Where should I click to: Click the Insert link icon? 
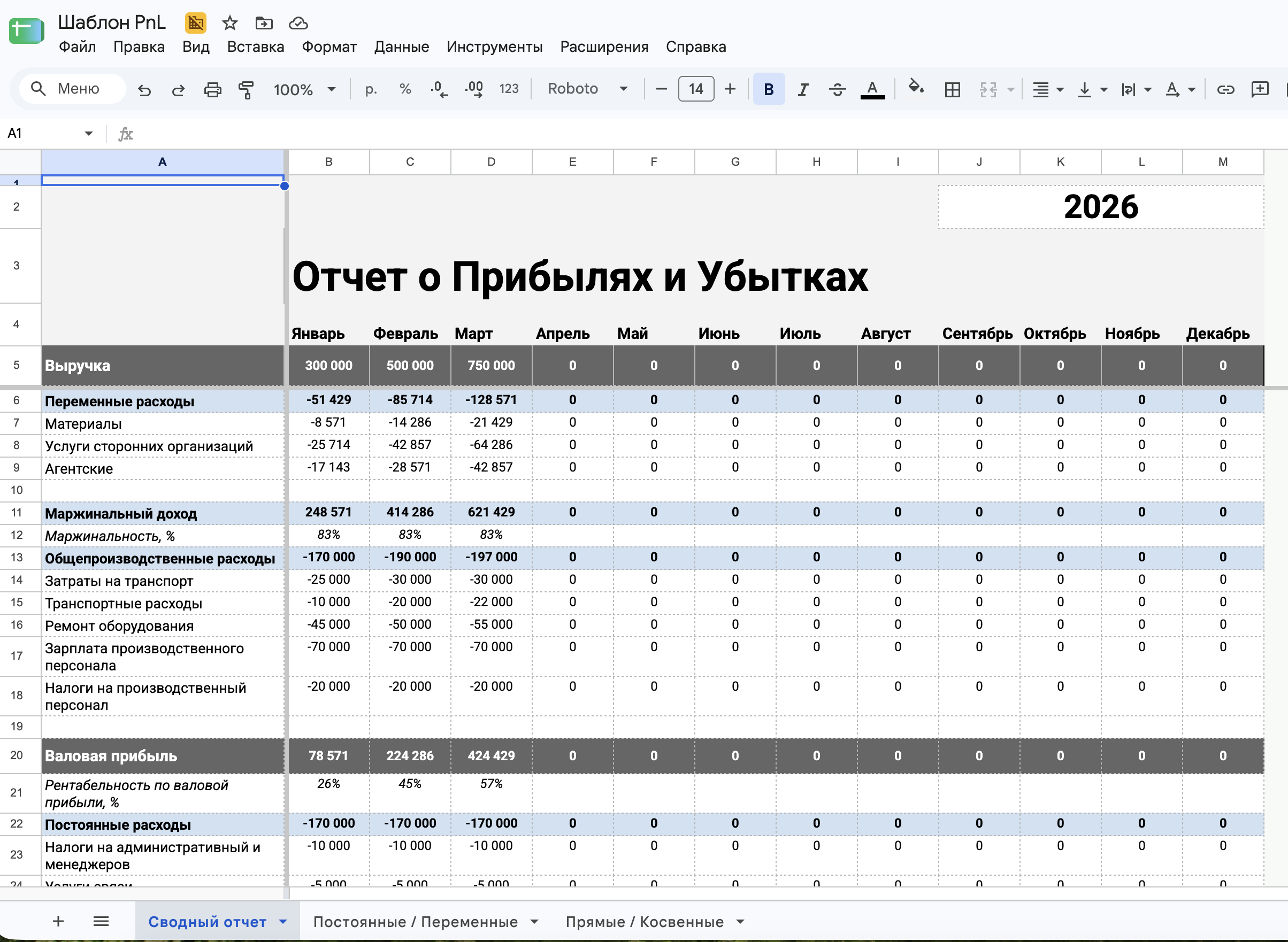1225,89
